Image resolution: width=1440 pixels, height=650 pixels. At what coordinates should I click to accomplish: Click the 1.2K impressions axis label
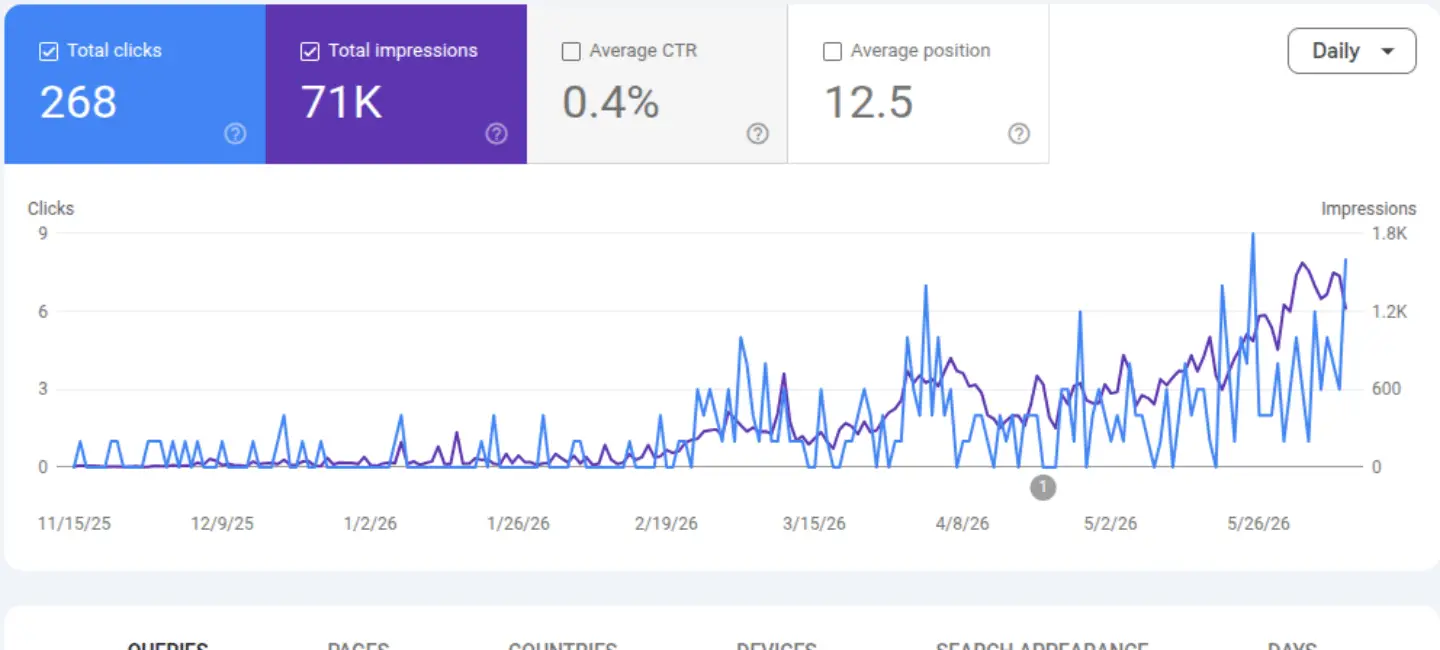coord(1389,312)
